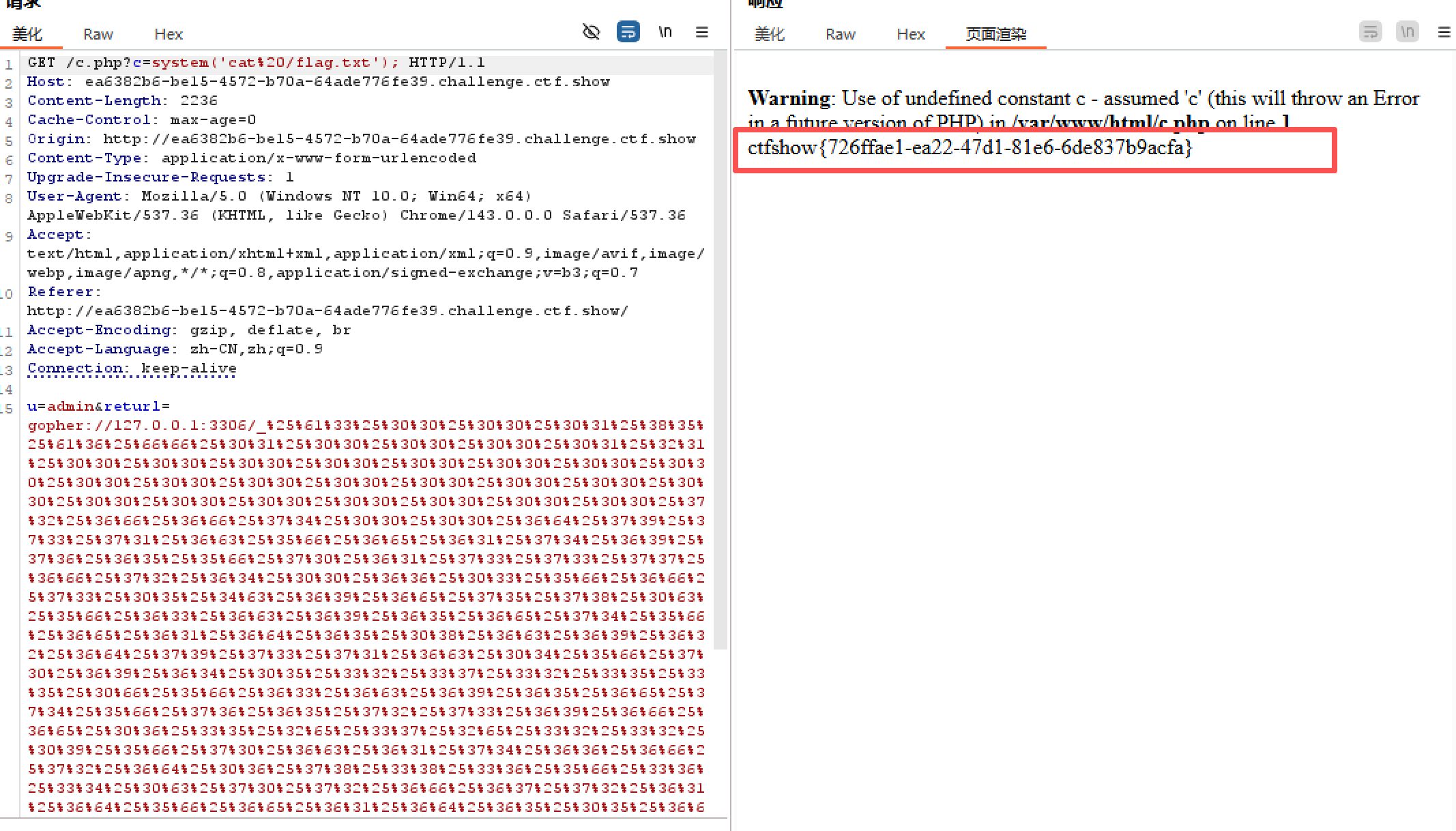The width and height of the screenshot is (1456, 831).
Task: Click the Content-Length: 2236 header
Action: [123, 101]
